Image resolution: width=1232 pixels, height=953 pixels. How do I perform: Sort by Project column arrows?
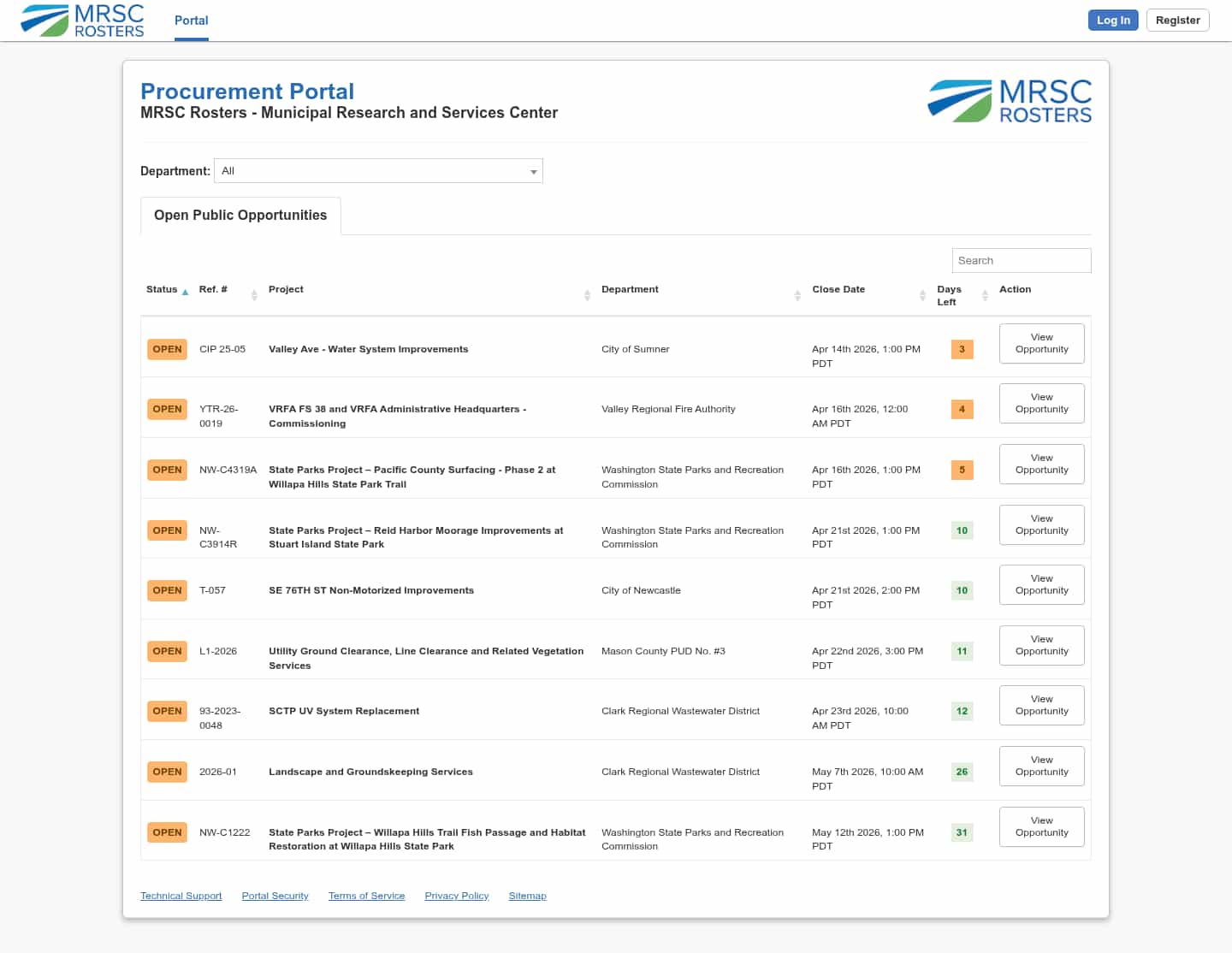pos(587,295)
